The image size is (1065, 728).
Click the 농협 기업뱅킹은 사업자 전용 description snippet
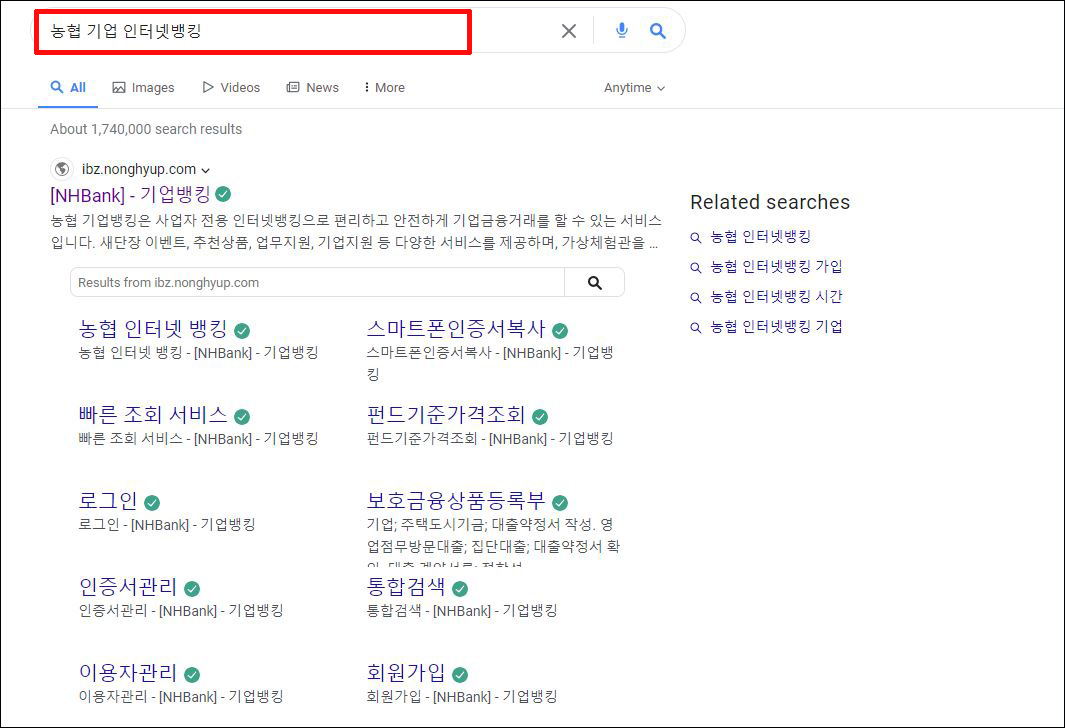(355, 232)
